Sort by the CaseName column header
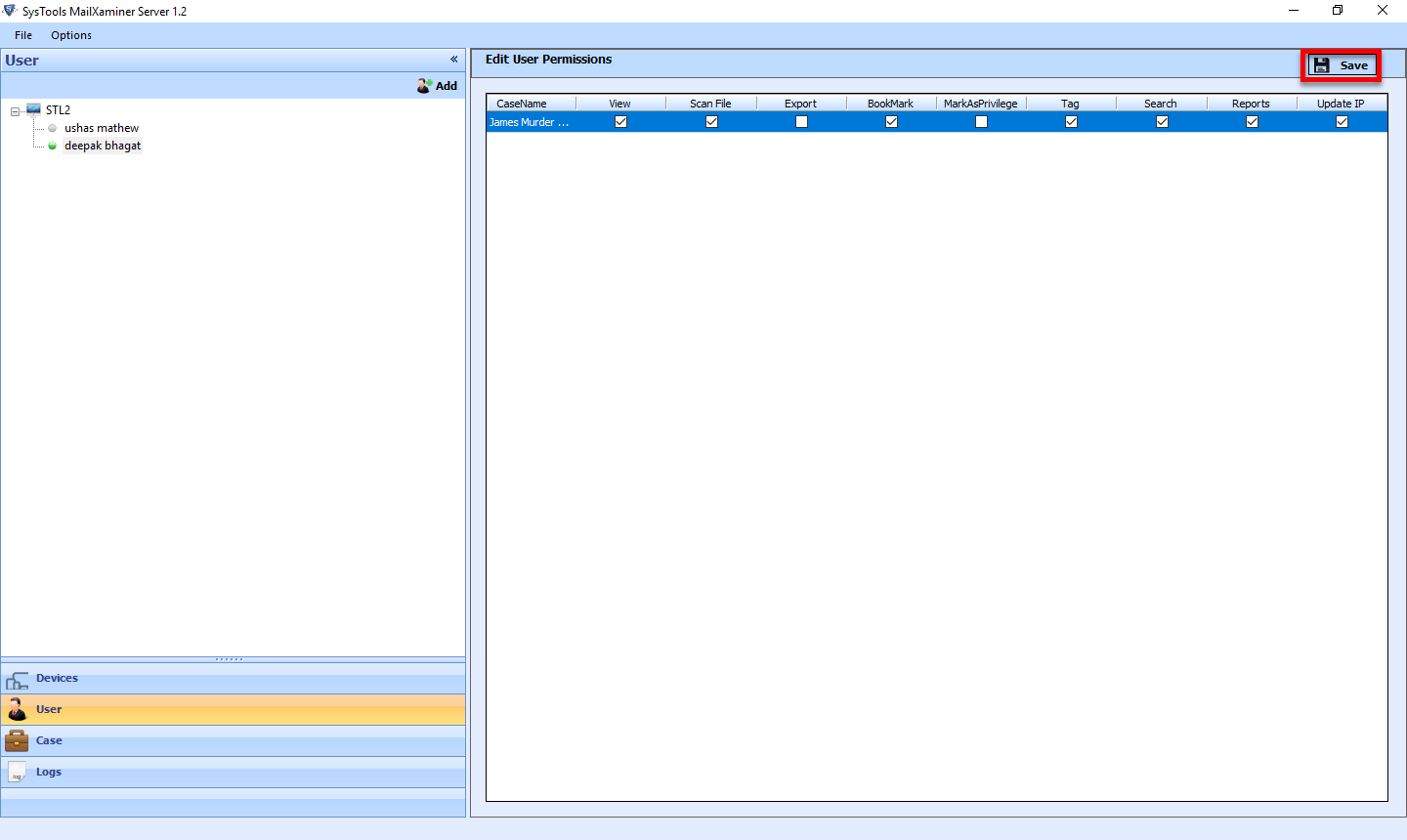Viewport: 1407px width, 840px height. 522,104
